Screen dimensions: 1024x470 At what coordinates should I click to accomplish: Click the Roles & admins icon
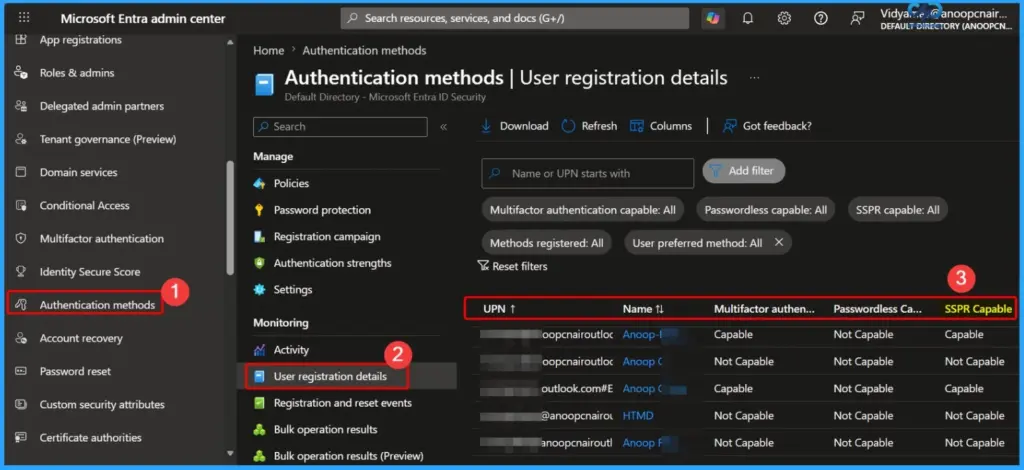point(21,73)
